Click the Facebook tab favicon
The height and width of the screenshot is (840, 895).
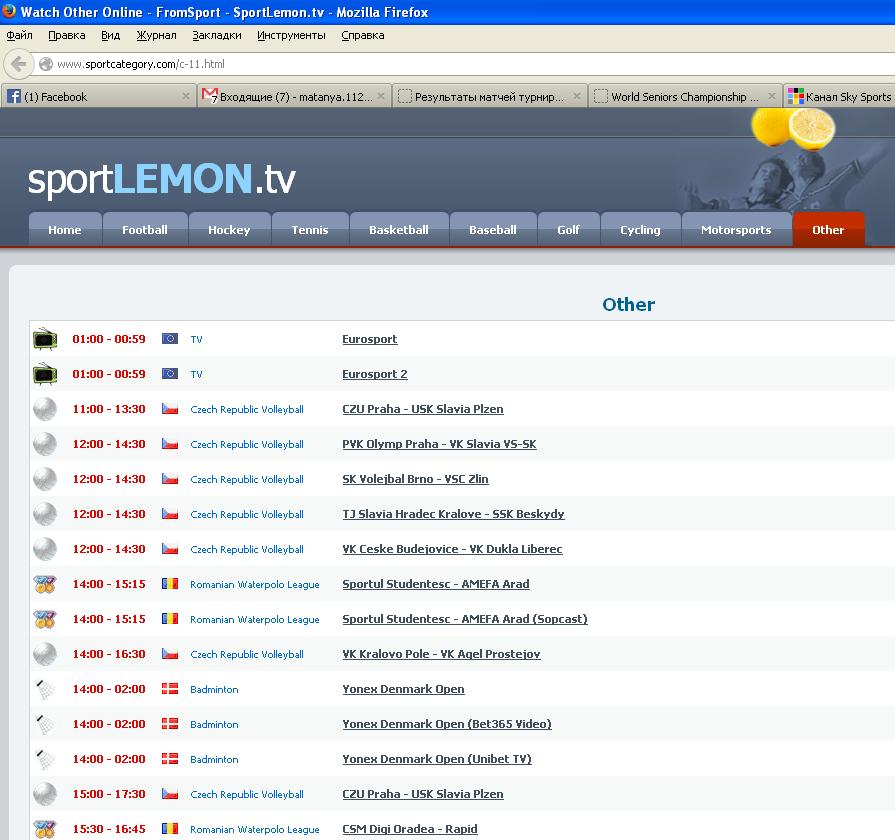click(14, 96)
